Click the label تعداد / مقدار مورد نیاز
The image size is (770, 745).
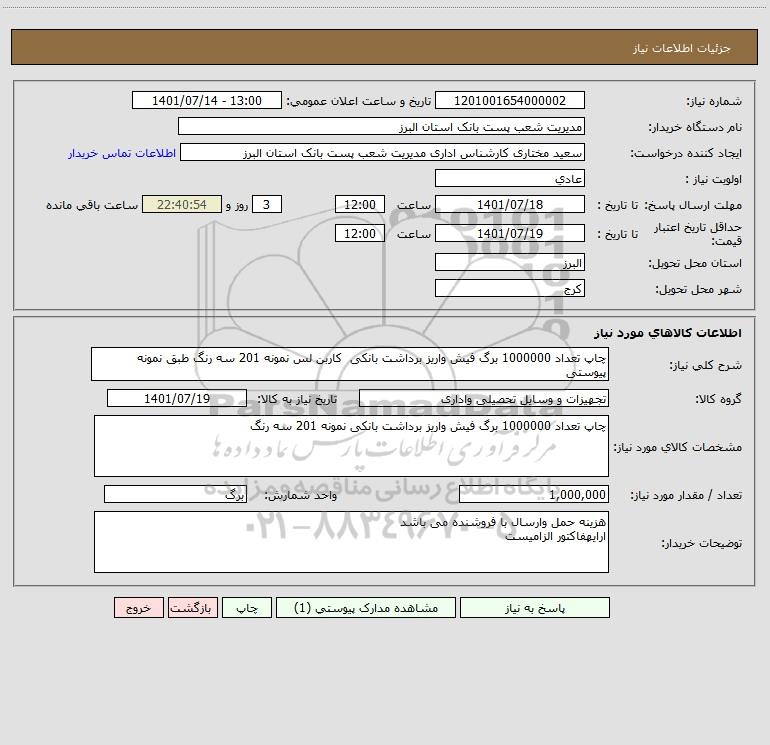686,495
